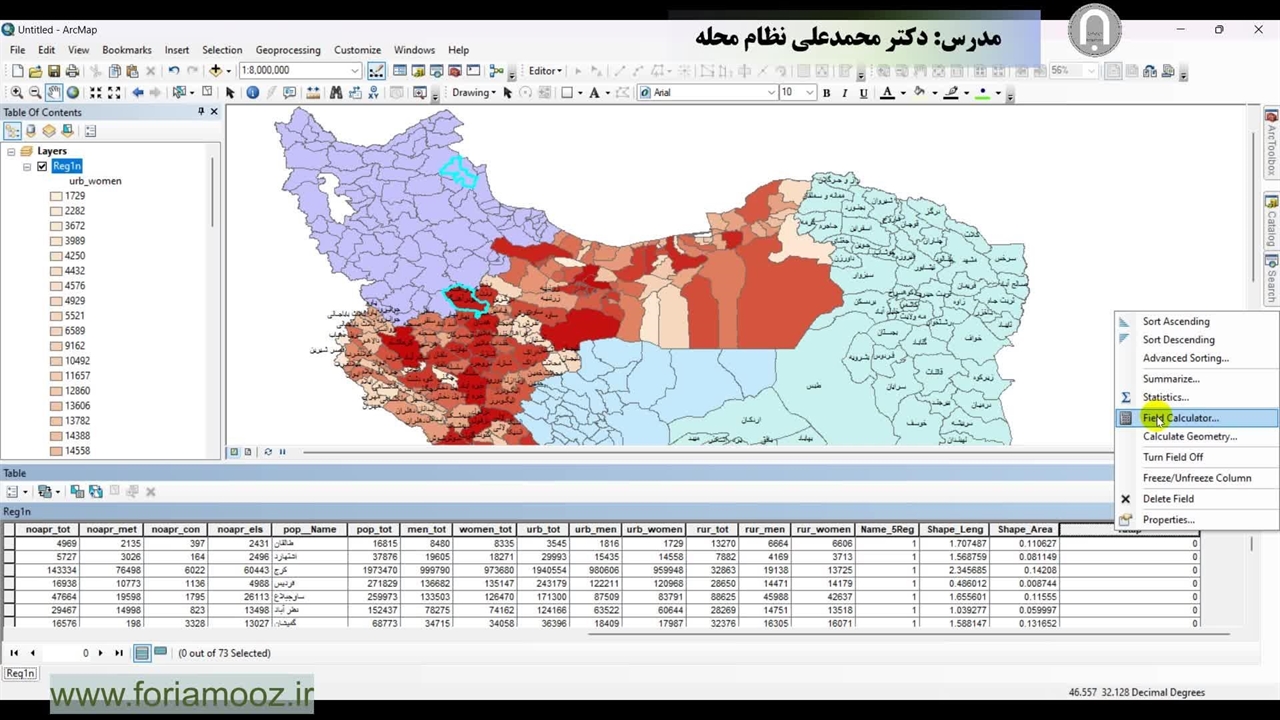Open the font size dropdown
The width and height of the screenshot is (1280, 720).
(x=809, y=93)
